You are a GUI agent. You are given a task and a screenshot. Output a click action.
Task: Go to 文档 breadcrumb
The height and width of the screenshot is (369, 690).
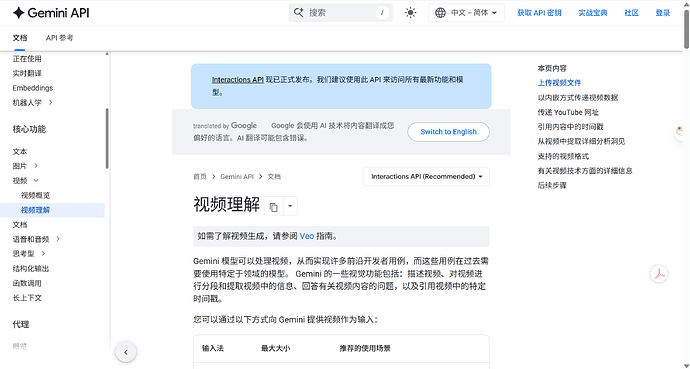[274, 176]
